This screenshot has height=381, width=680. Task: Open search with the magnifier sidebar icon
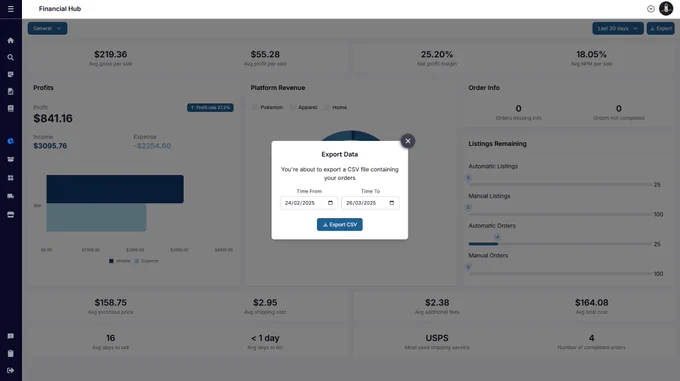click(x=11, y=57)
